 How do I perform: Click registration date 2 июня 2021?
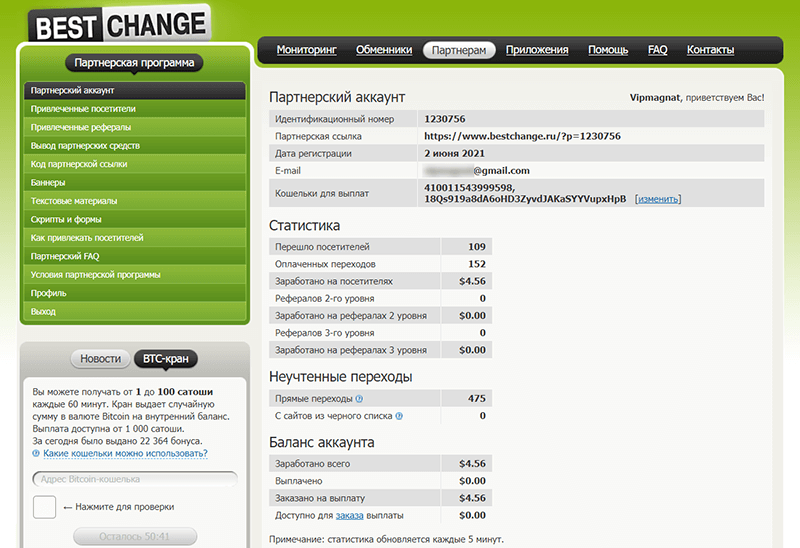click(455, 154)
